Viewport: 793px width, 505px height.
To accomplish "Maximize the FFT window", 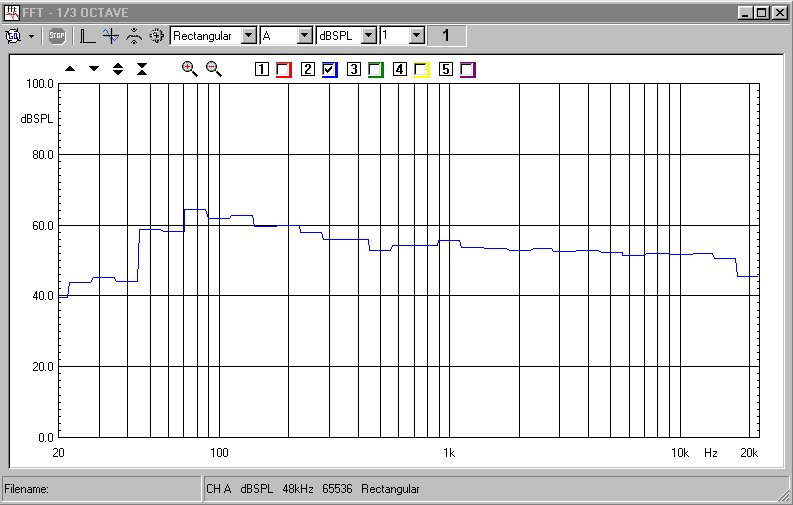I will point(762,13).
